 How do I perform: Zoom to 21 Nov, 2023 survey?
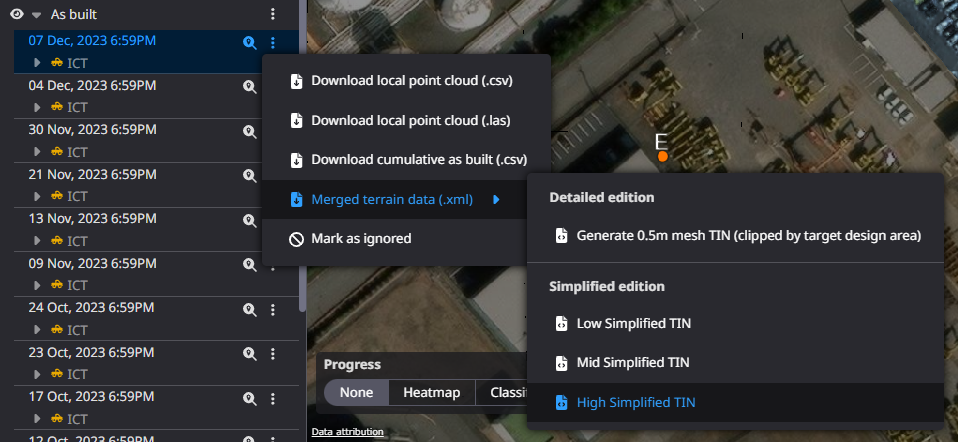pyautogui.click(x=249, y=176)
